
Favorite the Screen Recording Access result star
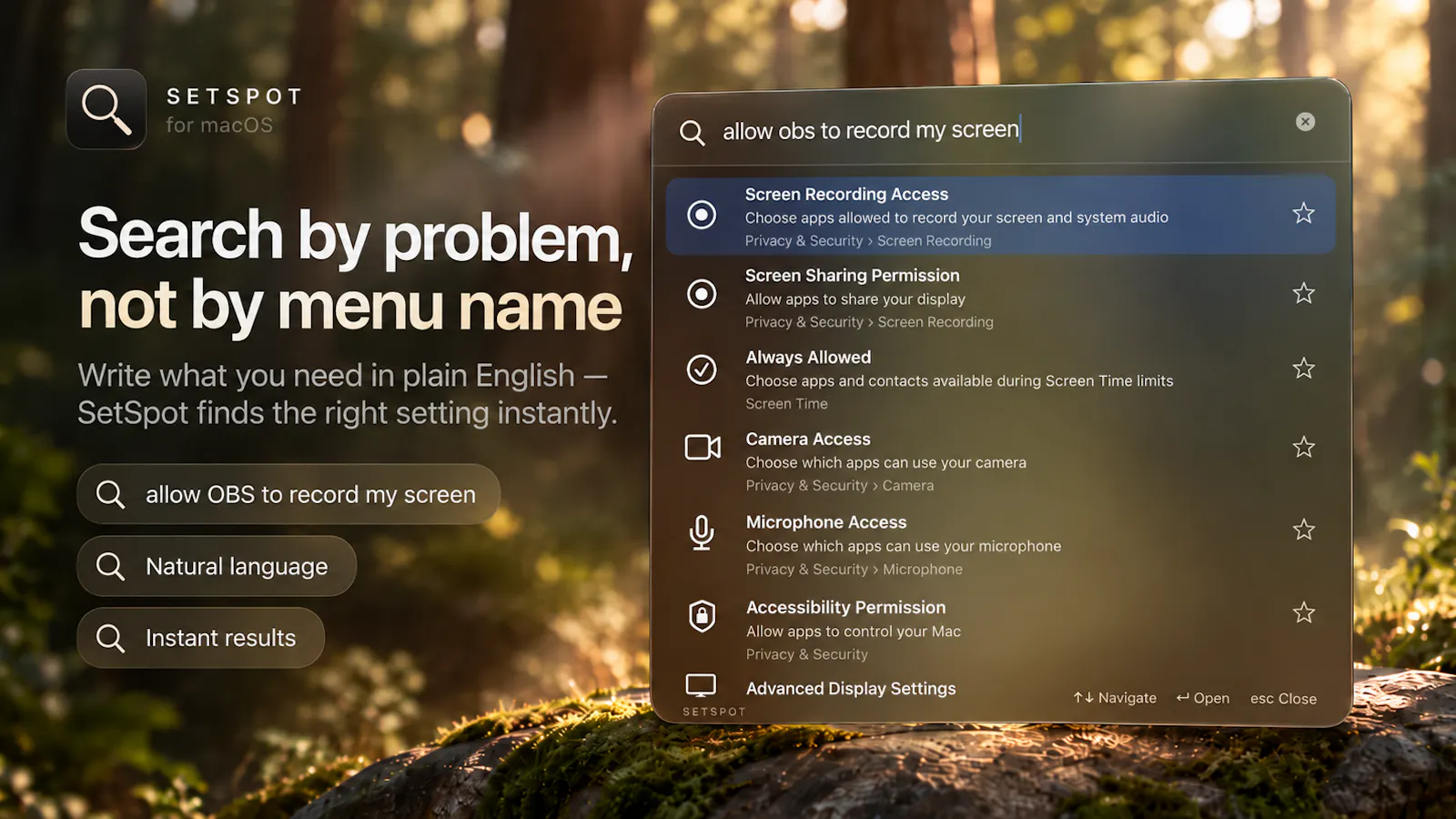coord(1303,213)
